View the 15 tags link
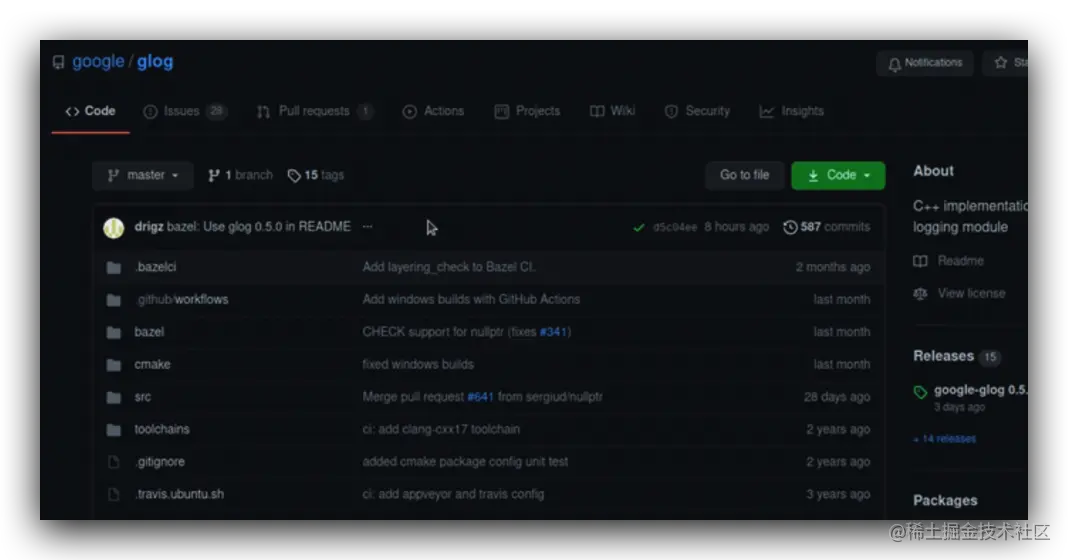1068x560 pixels. pyautogui.click(x=315, y=175)
